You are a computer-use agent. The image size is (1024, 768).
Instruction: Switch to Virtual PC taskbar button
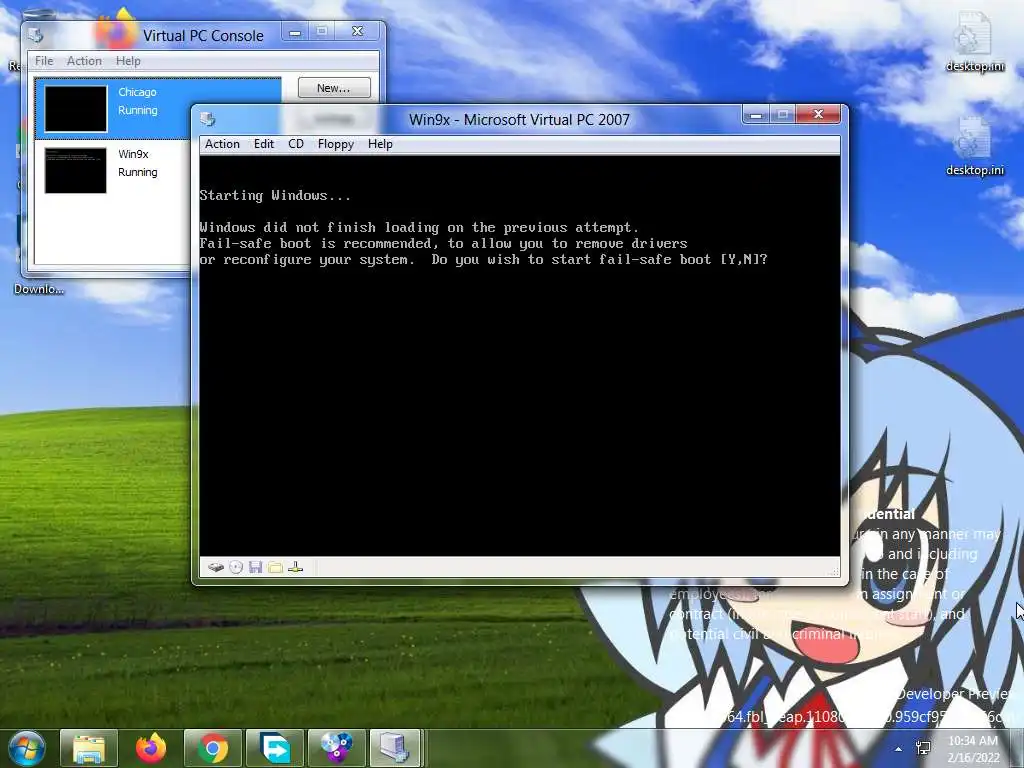[396, 748]
